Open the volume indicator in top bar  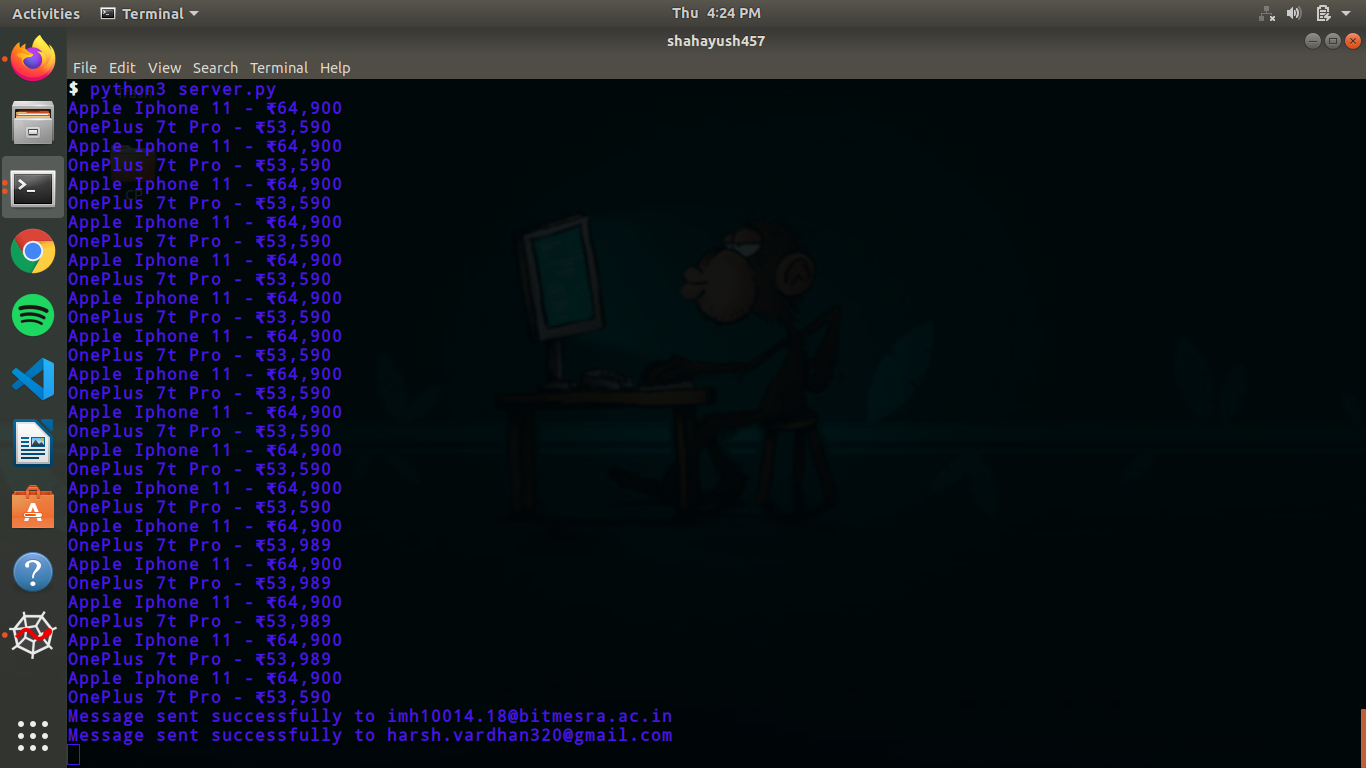click(1294, 13)
